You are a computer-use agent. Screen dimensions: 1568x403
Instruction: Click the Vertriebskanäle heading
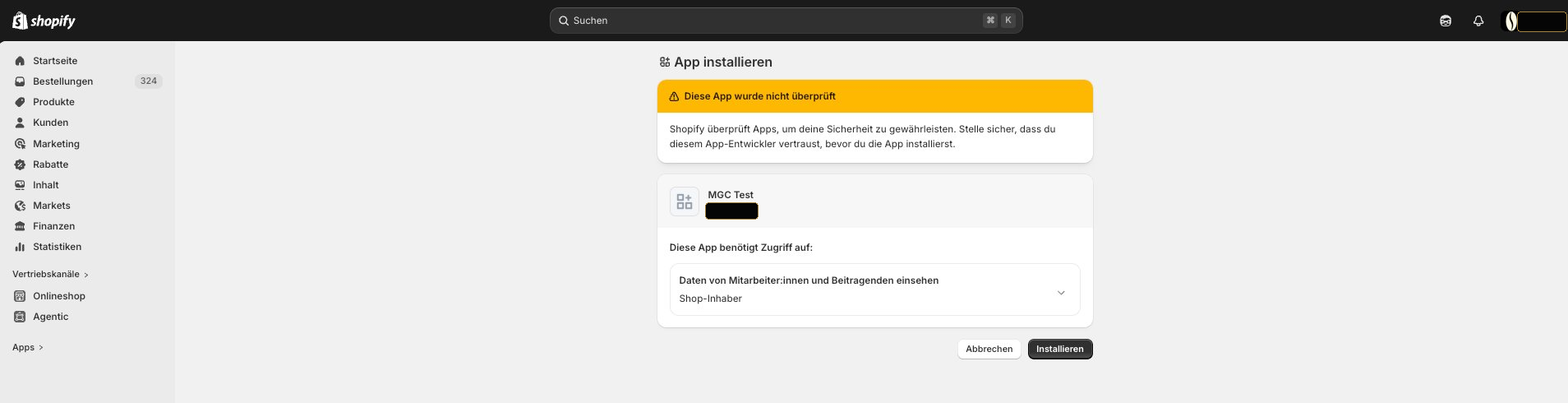(46, 274)
